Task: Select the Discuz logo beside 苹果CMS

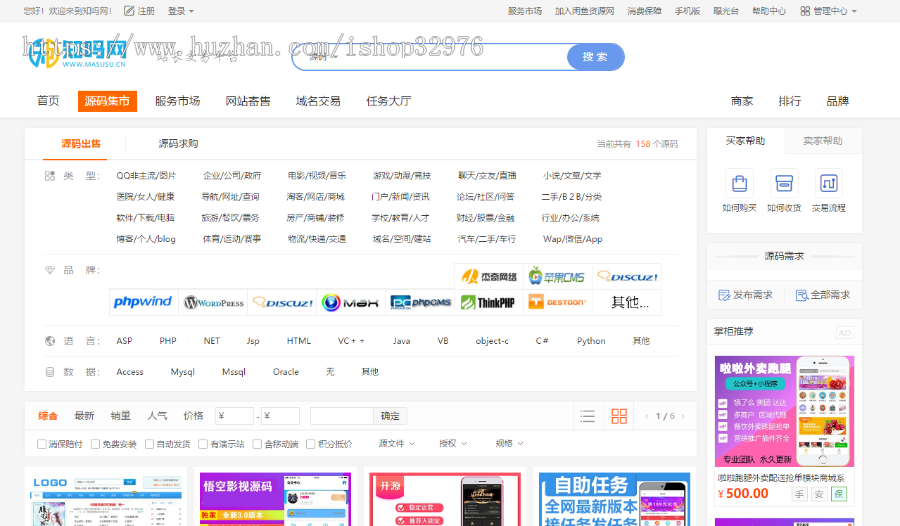Action: coord(627,277)
